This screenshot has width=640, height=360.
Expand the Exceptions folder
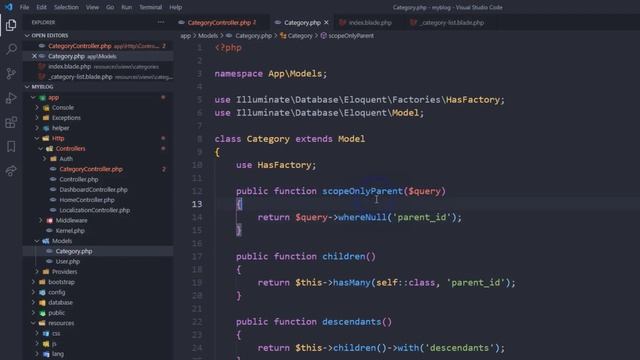(37, 118)
